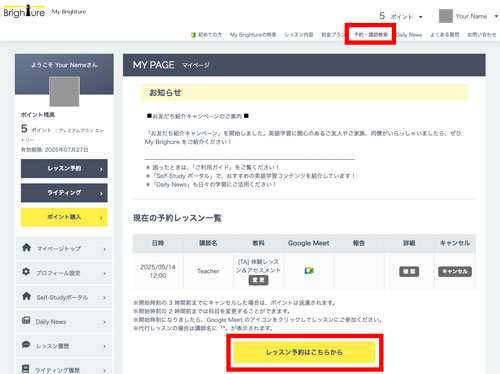Click the newspaper icon for Daily News sidebar

pos(26,320)
